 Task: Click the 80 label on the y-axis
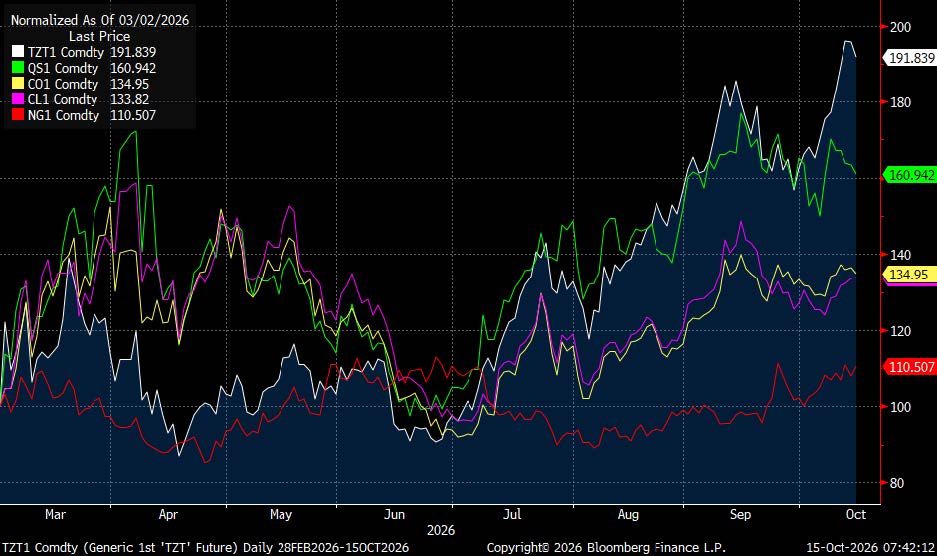coord(897,483)
